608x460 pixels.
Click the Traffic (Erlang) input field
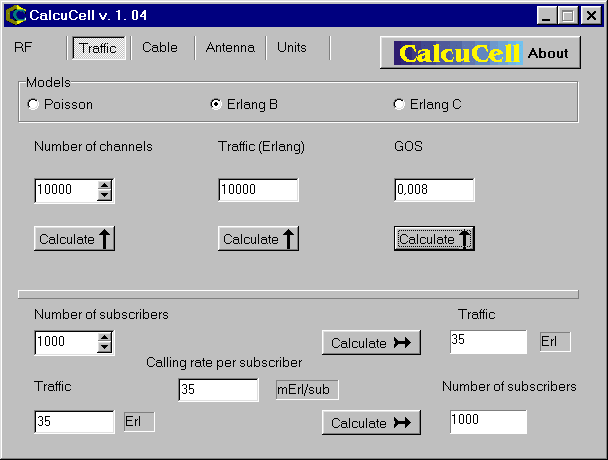[258, 190]
